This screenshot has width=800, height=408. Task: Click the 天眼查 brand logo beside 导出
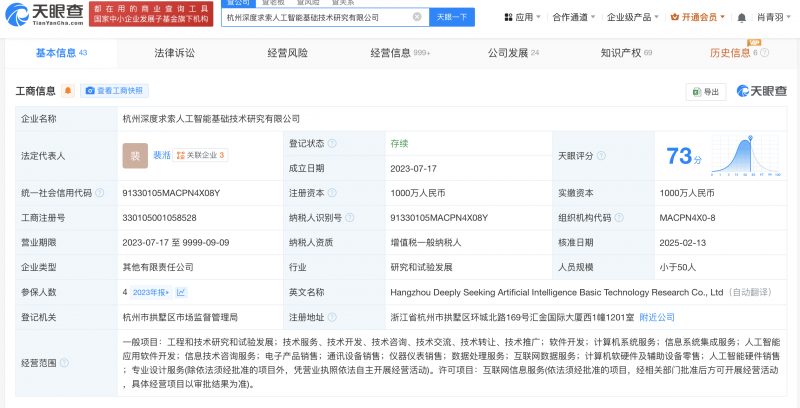click(x=762, y=91)
